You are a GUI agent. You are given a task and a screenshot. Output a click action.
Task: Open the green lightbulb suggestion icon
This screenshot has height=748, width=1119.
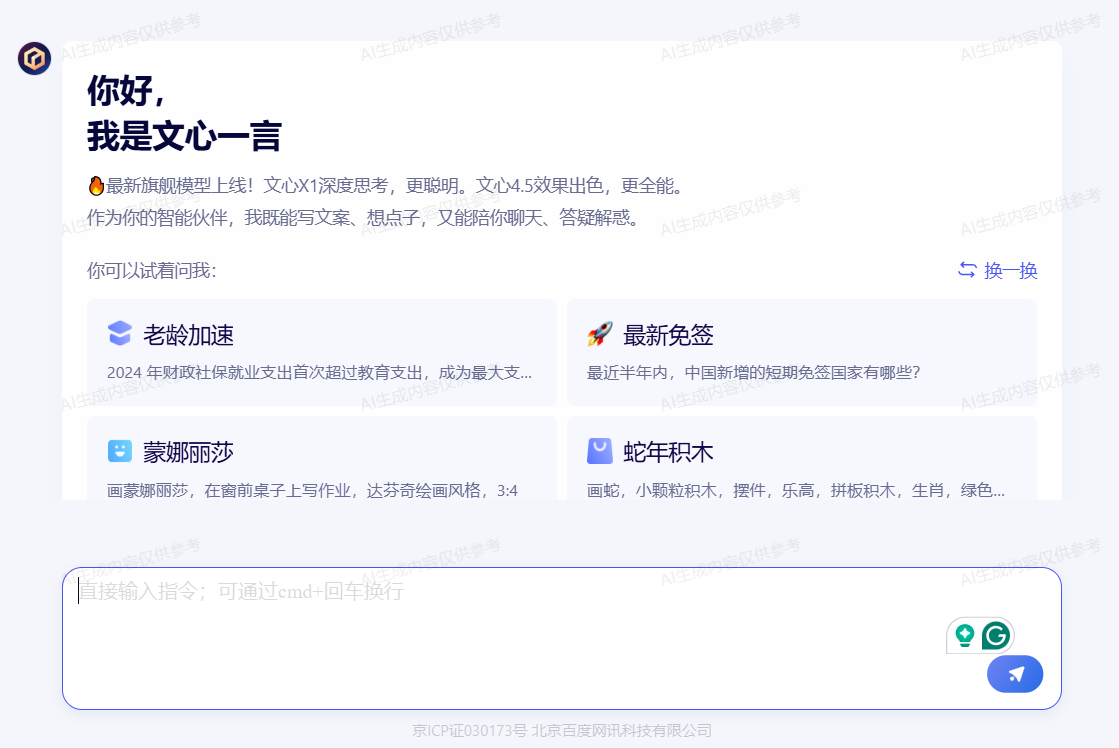coord(963,634)
